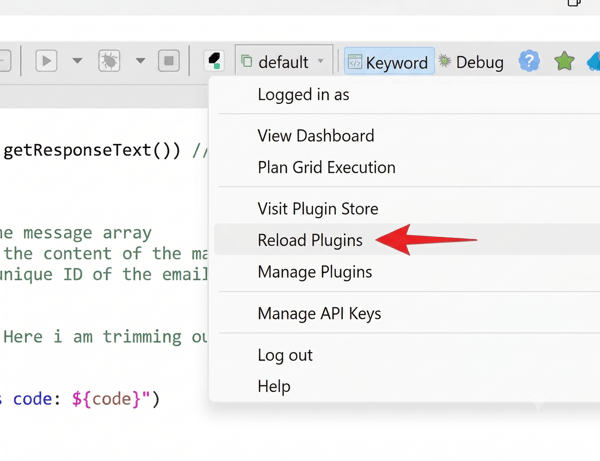Expand the debug bug dropdown arrow
Image resolution: width=600 pixels, height=461 pixels.
[x=140, y=60]
